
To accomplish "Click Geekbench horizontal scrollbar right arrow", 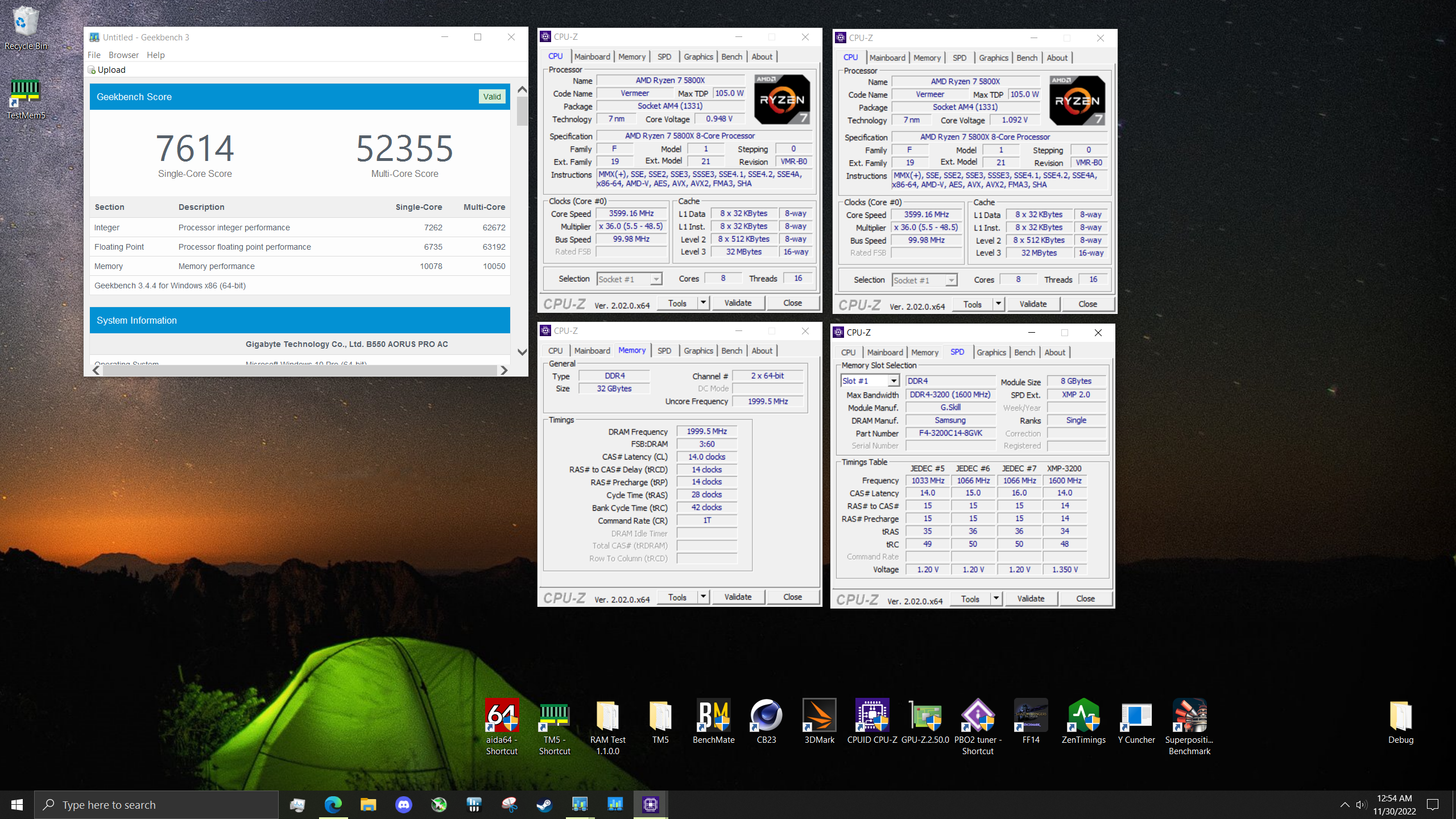I will point(504,370).
